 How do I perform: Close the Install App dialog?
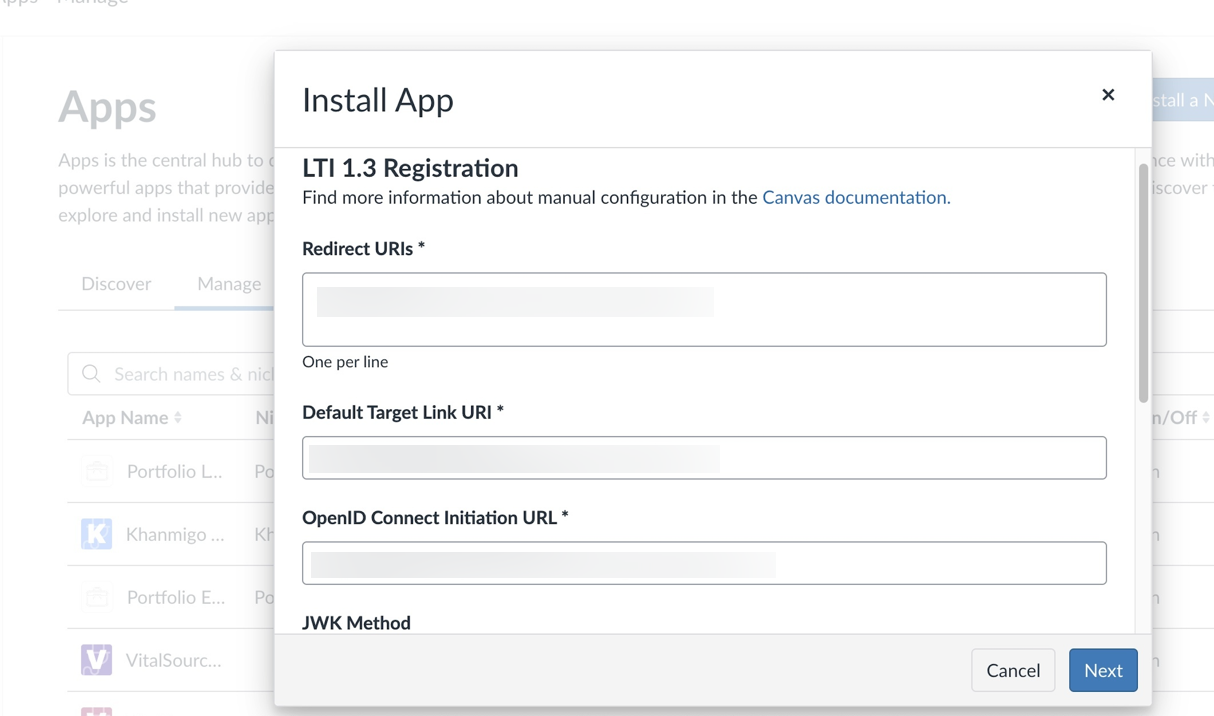point(1108,95)
